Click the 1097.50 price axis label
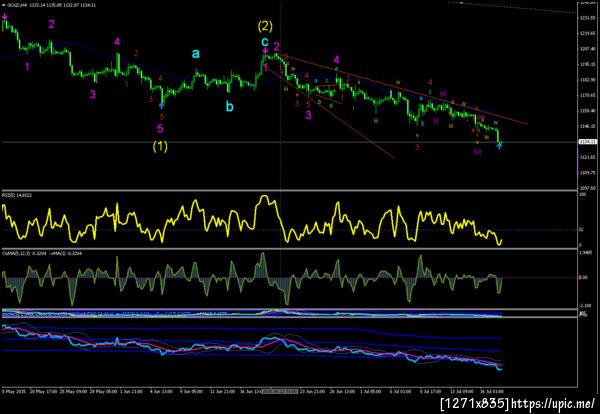 click(x=588, y=188)
